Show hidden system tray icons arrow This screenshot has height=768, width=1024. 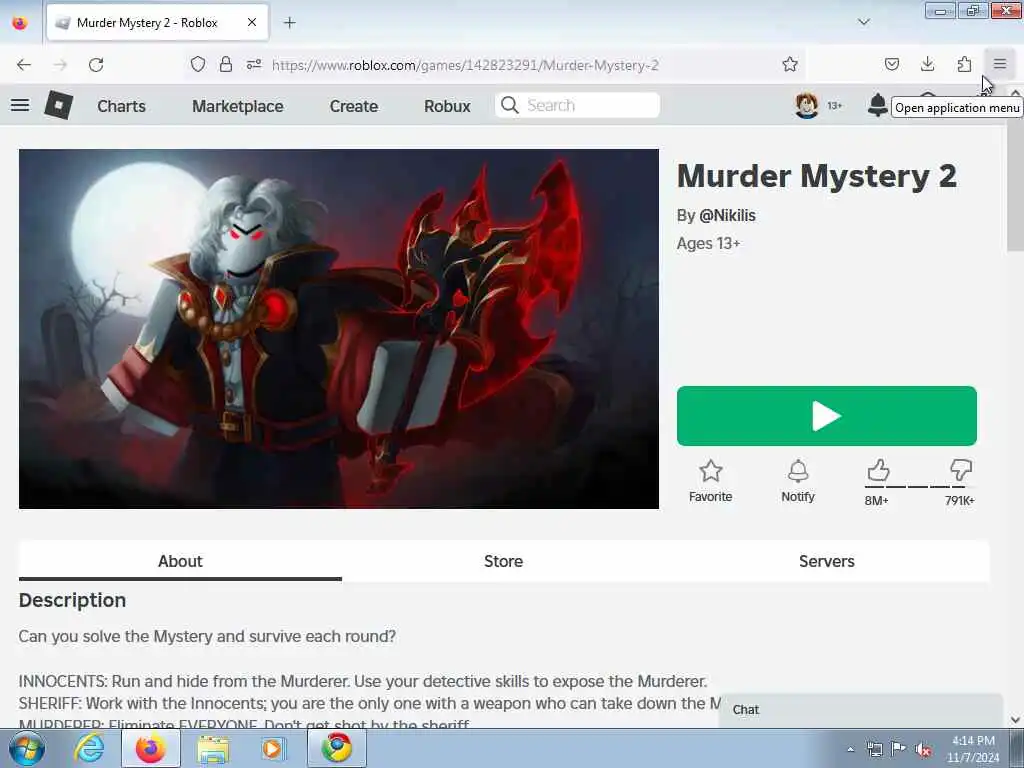(x=850, y=749)
